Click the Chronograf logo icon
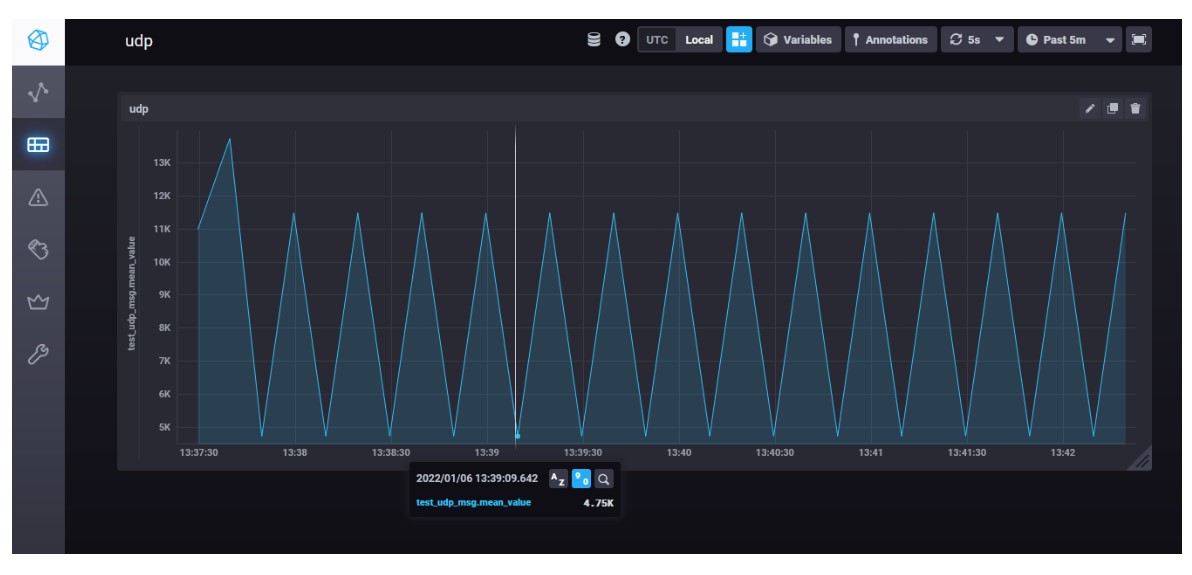The image size is (1192, 575). [38, 40]
